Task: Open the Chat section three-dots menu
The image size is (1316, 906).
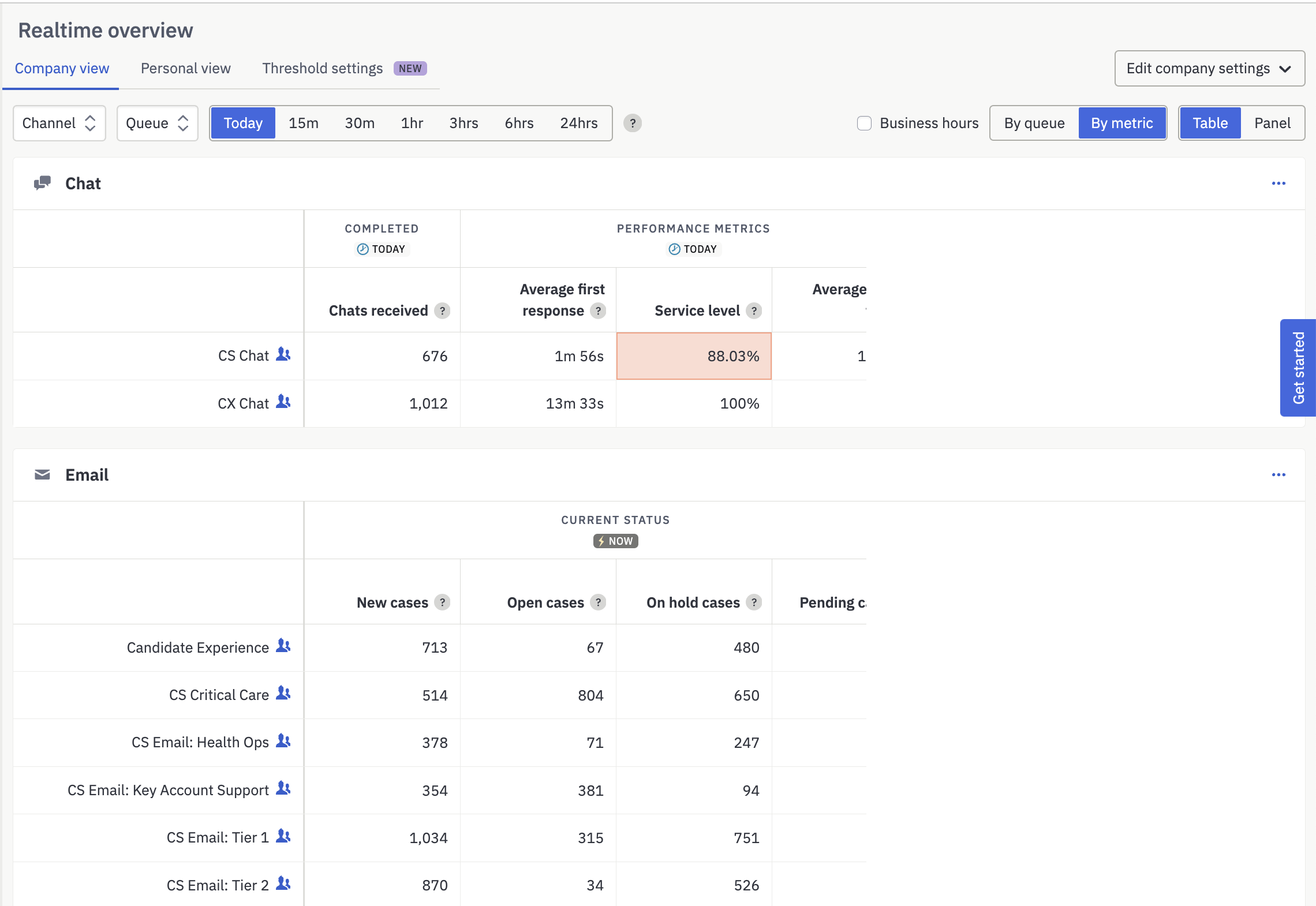Action: (1278, 184)
